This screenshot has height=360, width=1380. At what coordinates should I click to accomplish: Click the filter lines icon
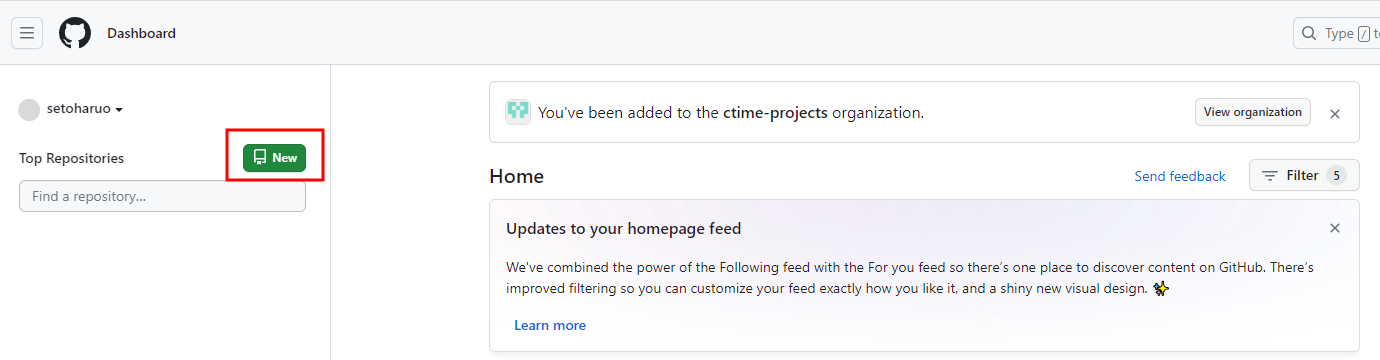point(1270,176)
